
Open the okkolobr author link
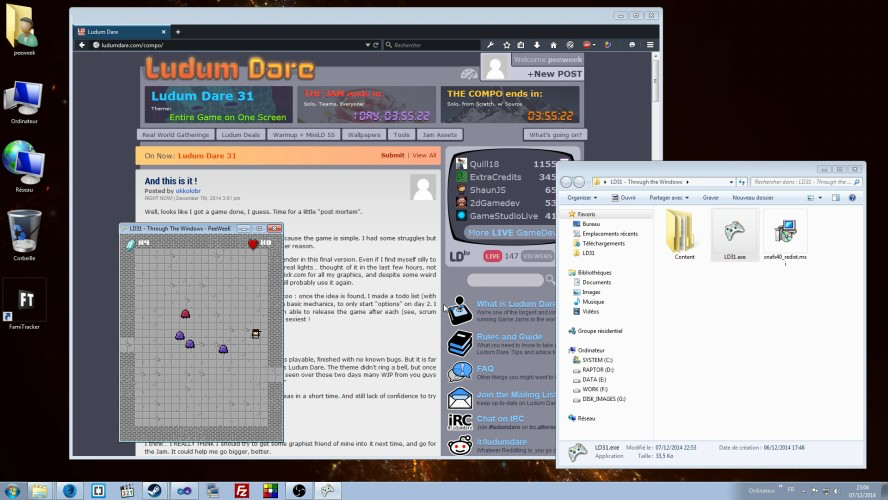(188, 191)
